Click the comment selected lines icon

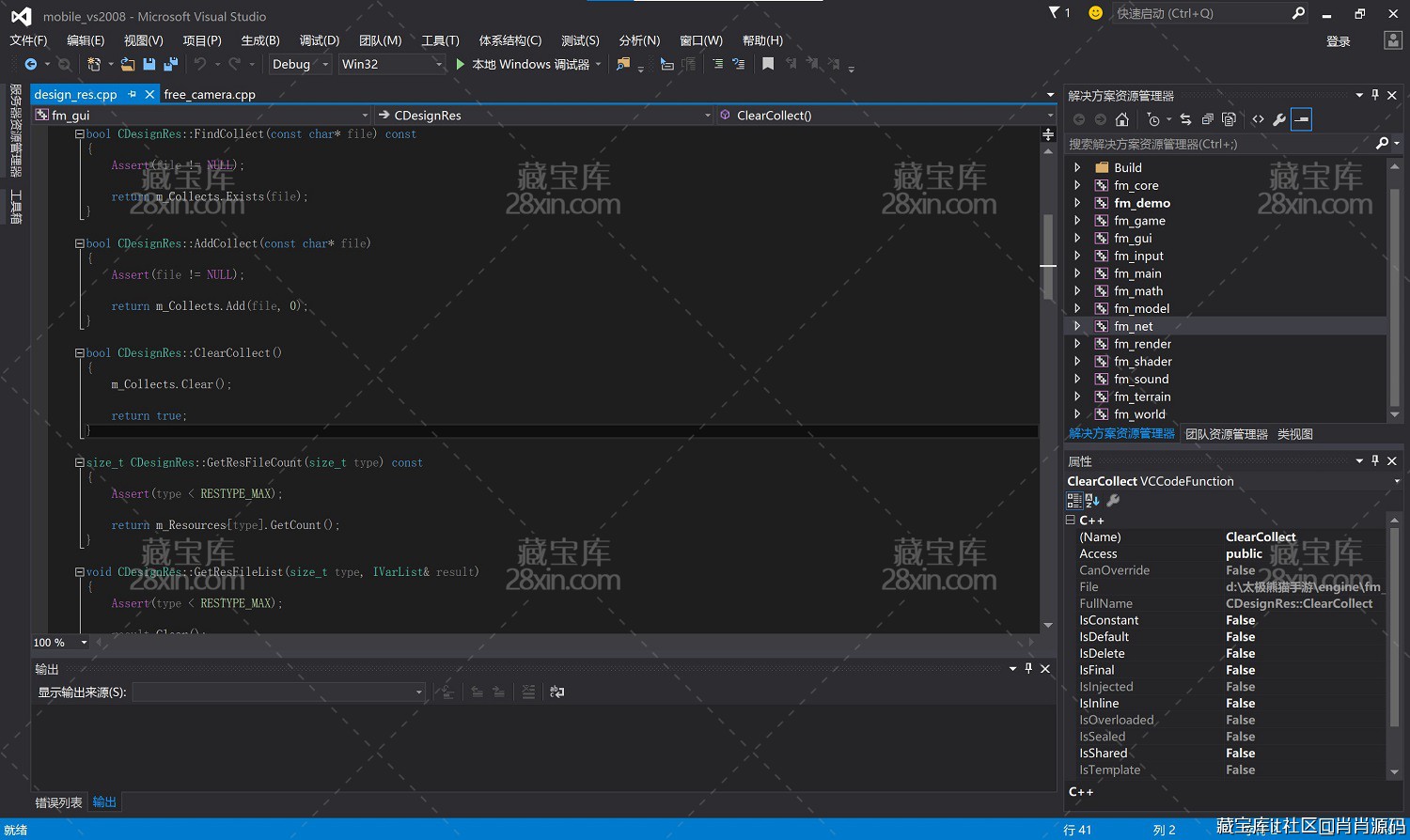(x=717, y=64)
